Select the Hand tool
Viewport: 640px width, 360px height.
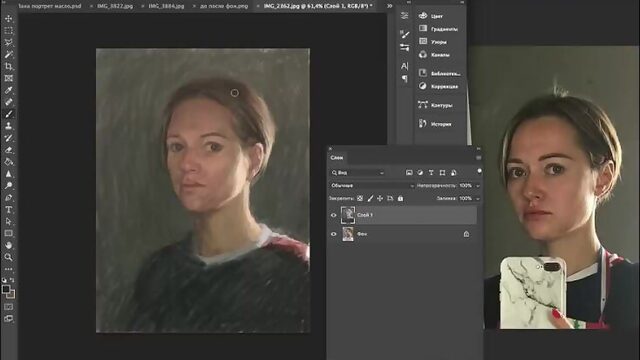click(8, 245)
